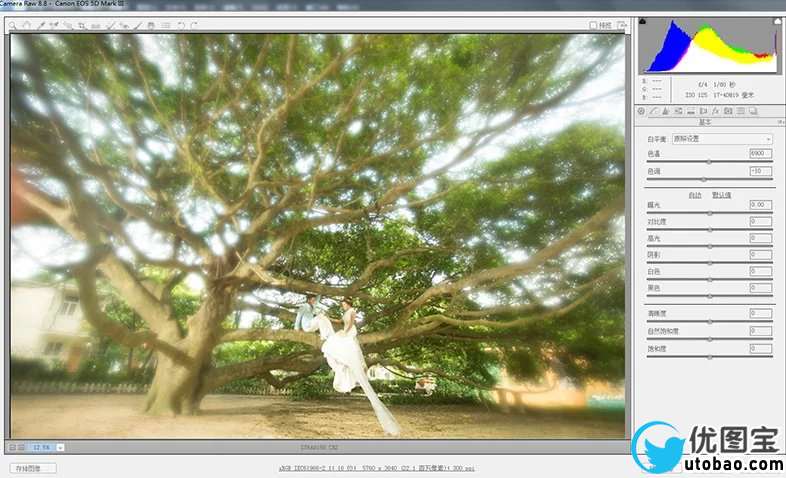Viewport: 786px width, 478px height.
Task: Adjust the 曝光 exposure slider
Action: pos(709,213)
